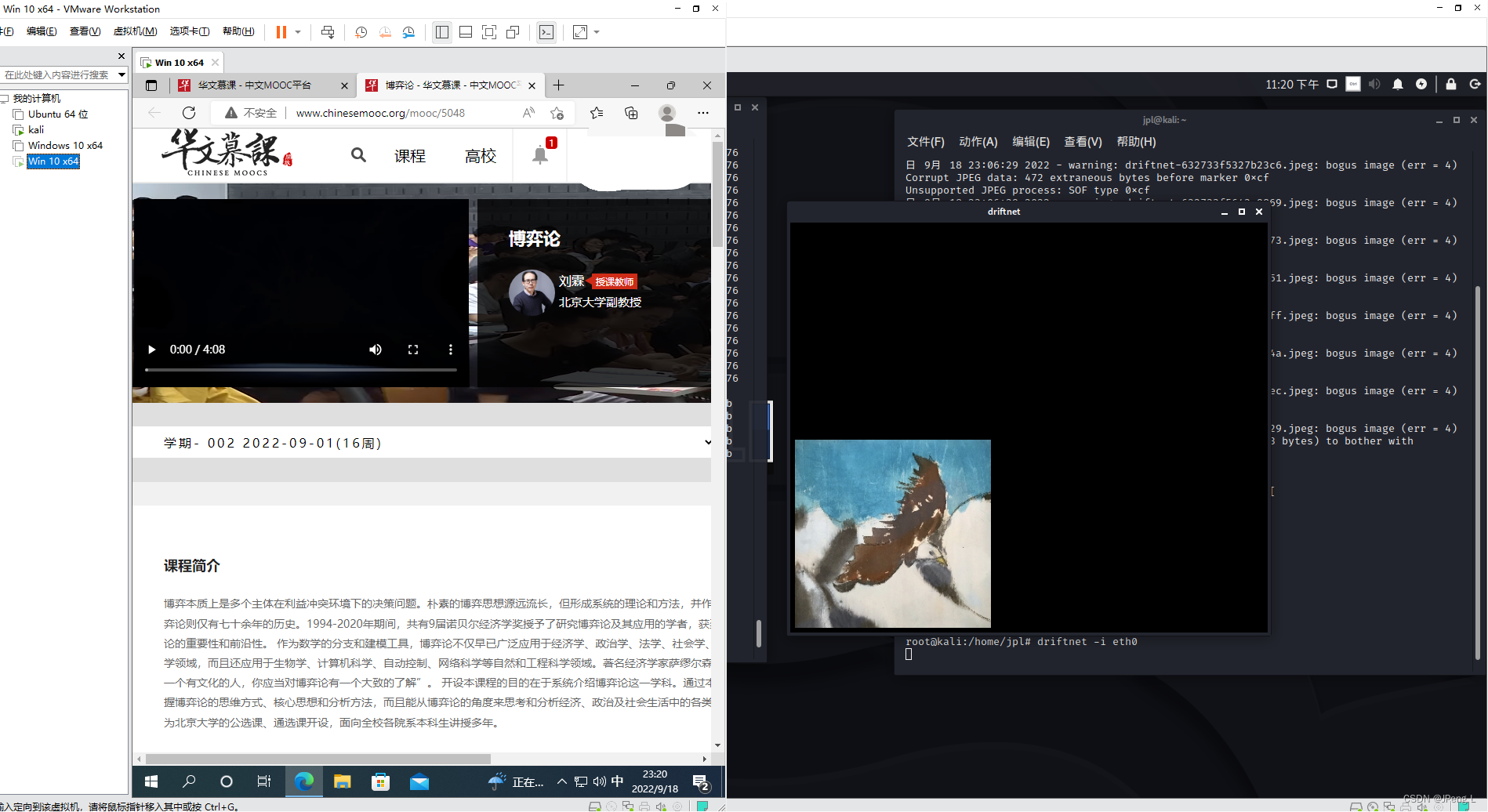Image resolution: width=1488 pixels, height=812 pixels.
Task: Open Windows Task View button
Action: (x=264, y=781)
